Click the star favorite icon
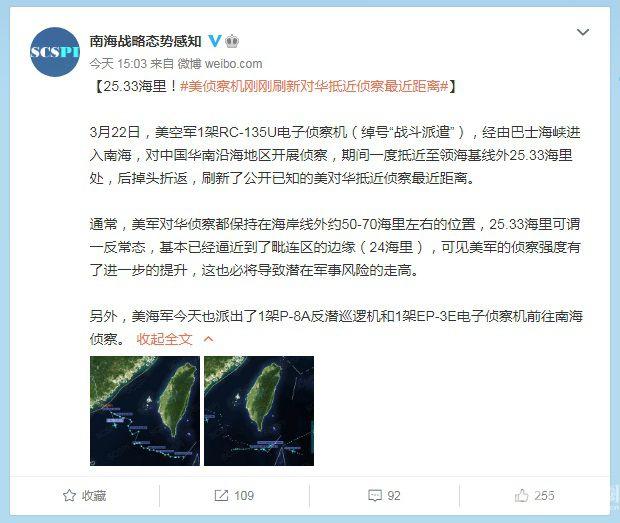This screenshot has width=620, height=523. pyautogui.click(x=69, y=495)
